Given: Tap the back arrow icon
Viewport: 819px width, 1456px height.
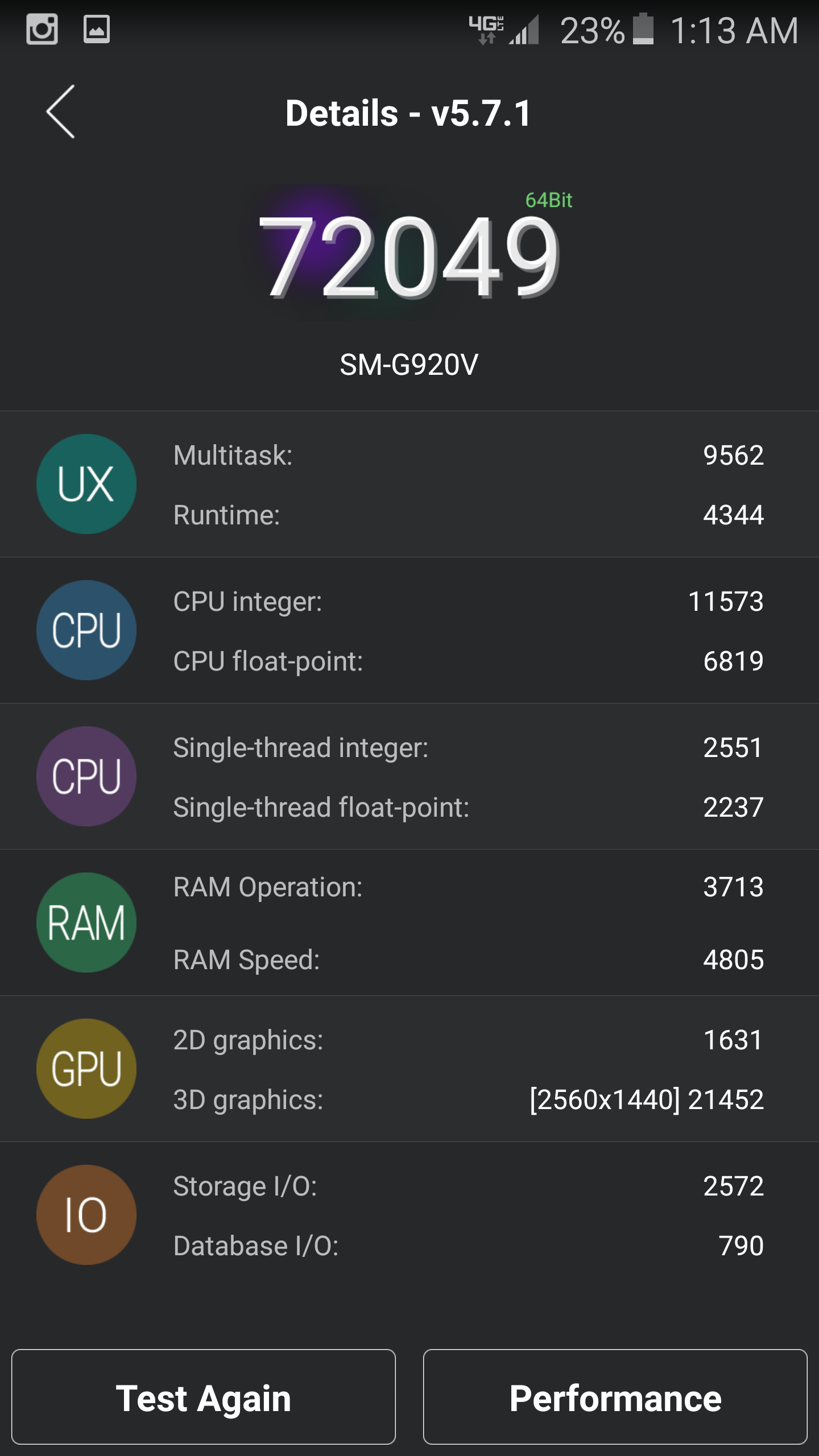Looking at the screenshot, I should pos(61,112).
